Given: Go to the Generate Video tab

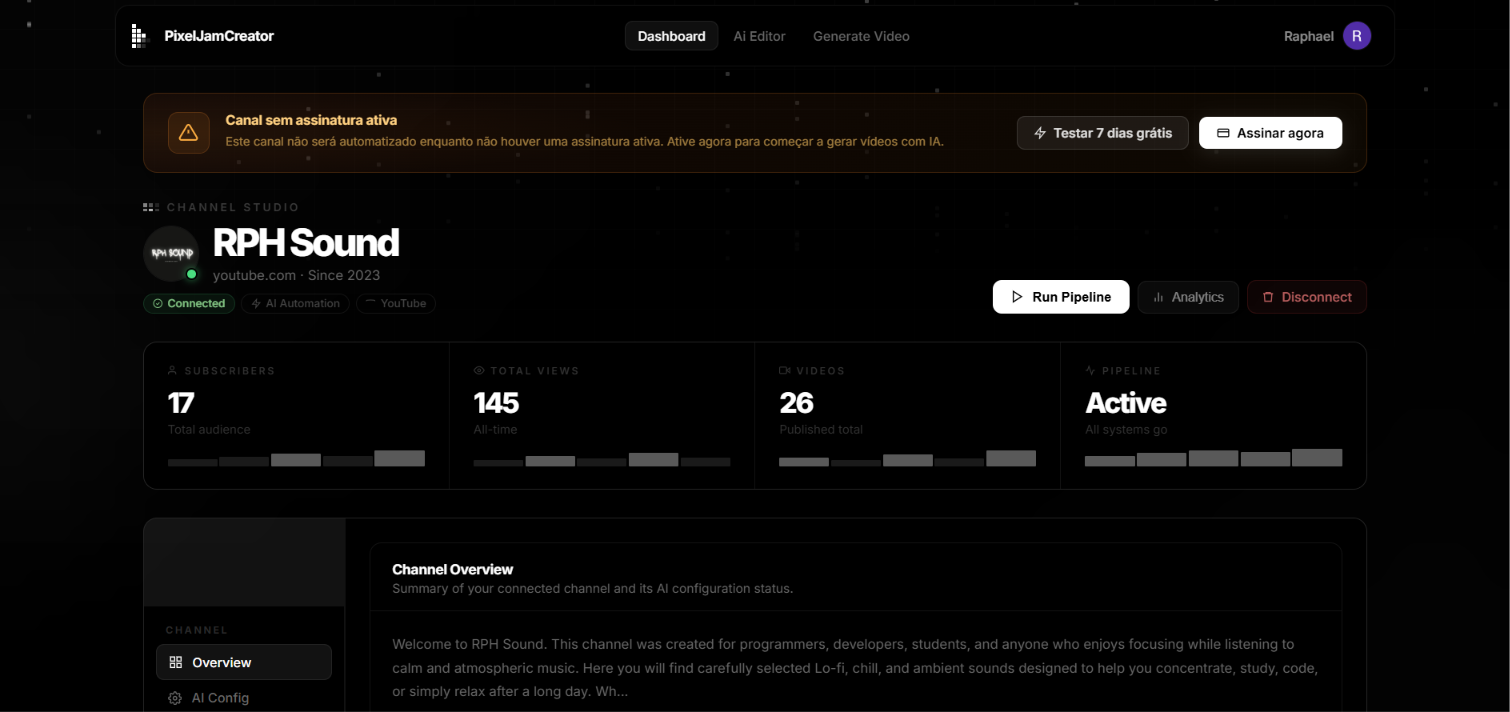Looking at the screenshot, I should coord(861,36).
